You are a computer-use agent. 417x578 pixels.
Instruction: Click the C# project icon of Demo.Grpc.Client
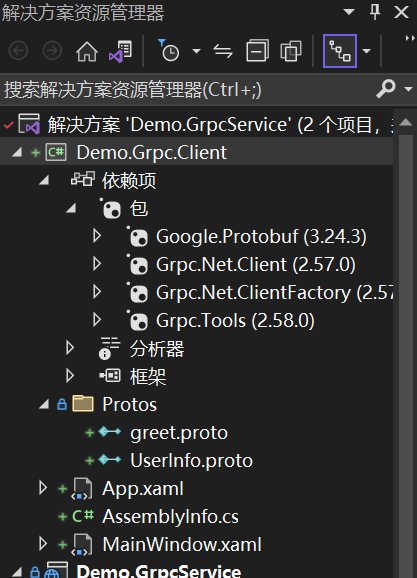click(56, 152)
